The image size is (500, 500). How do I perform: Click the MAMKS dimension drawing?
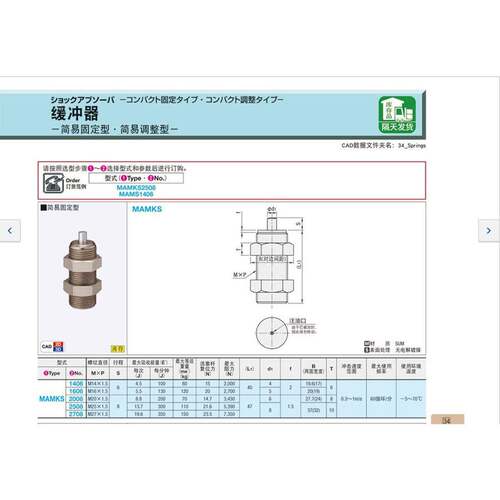(x=271, y=256)
